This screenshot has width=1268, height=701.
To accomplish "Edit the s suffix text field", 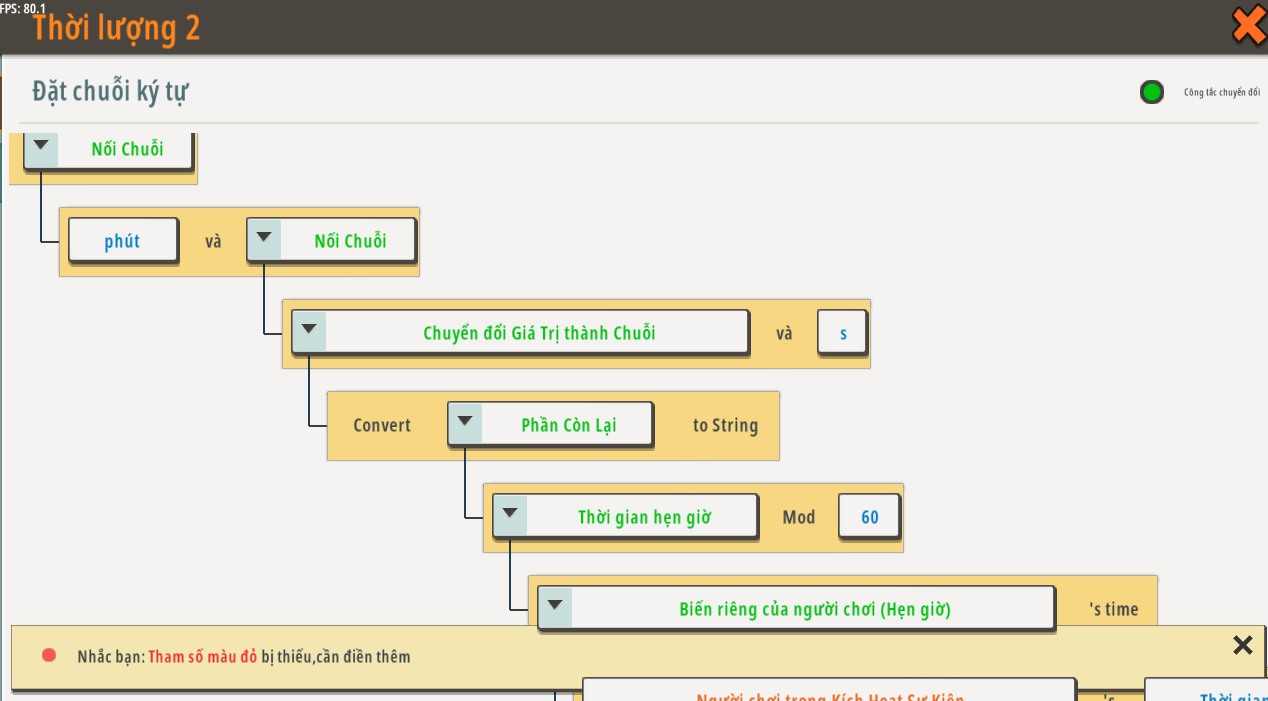I will (x=842, y=333).
